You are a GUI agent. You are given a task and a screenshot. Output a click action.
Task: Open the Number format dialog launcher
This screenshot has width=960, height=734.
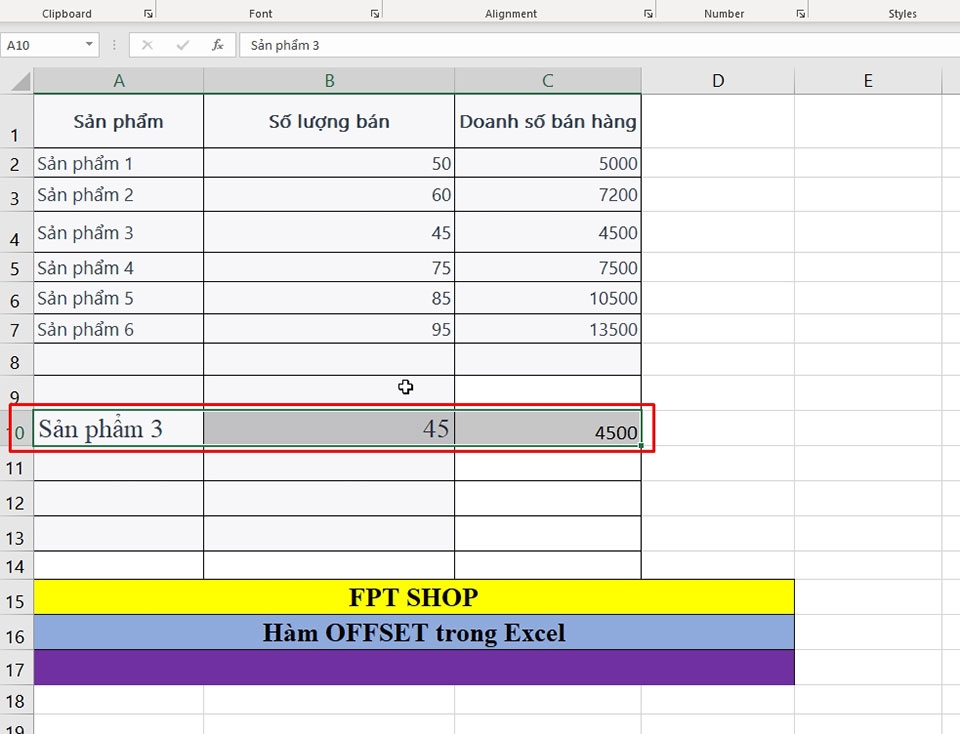[x=801, y=13]
